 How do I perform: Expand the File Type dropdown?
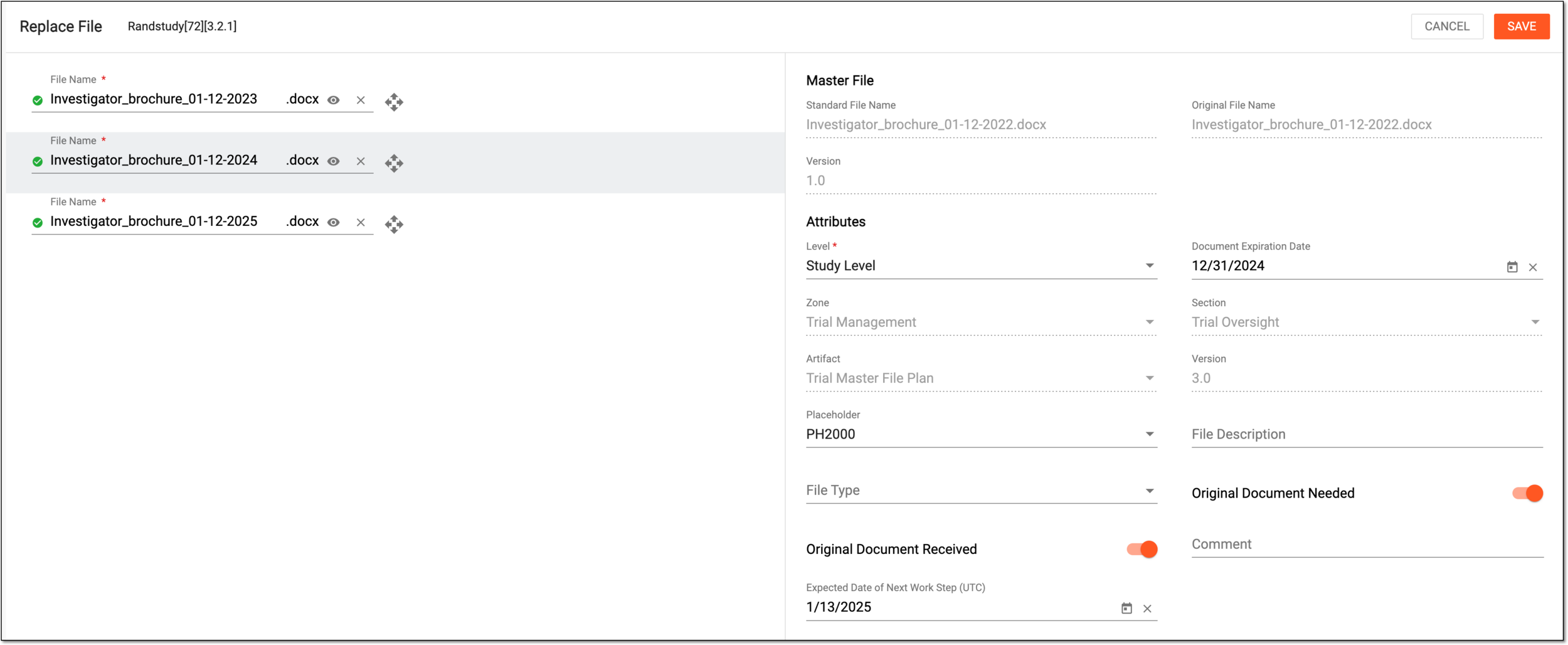981,491
